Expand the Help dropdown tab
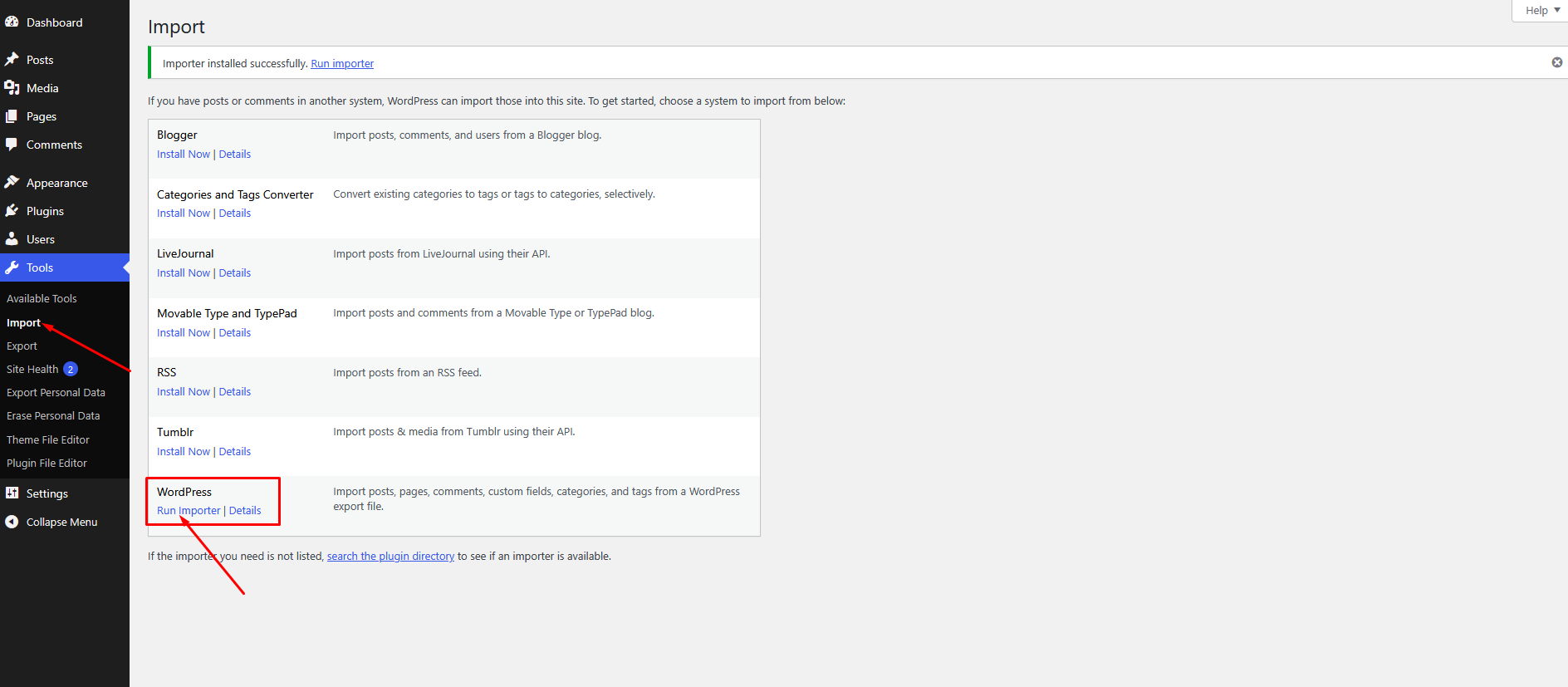 tap(1542, 11)
